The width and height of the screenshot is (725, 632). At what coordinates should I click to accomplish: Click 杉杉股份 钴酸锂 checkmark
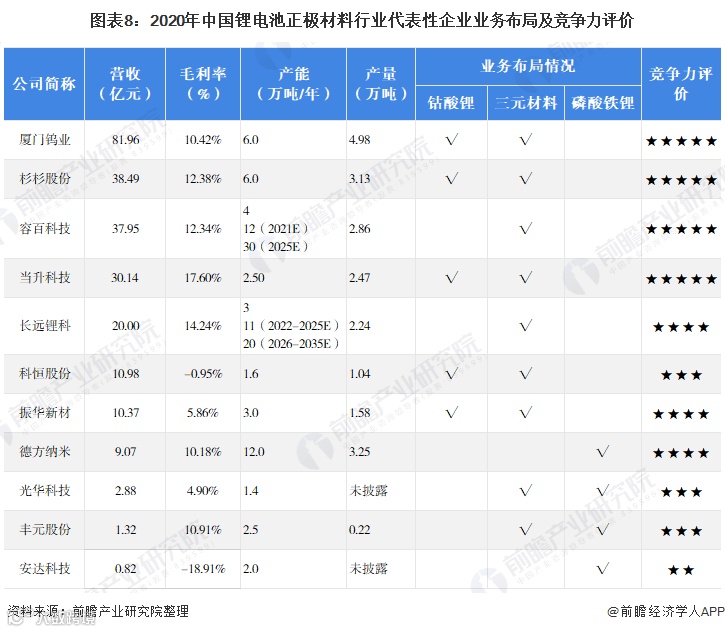(x=452, y=178)
